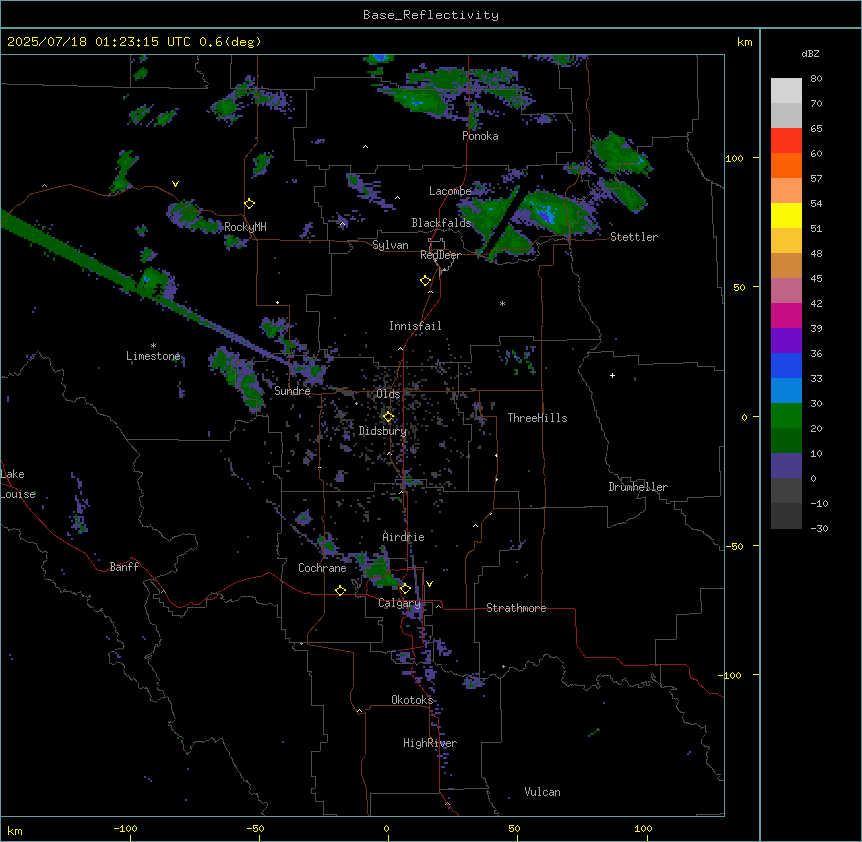
Task: Click the Sylvan label
Action: point(390,245)
